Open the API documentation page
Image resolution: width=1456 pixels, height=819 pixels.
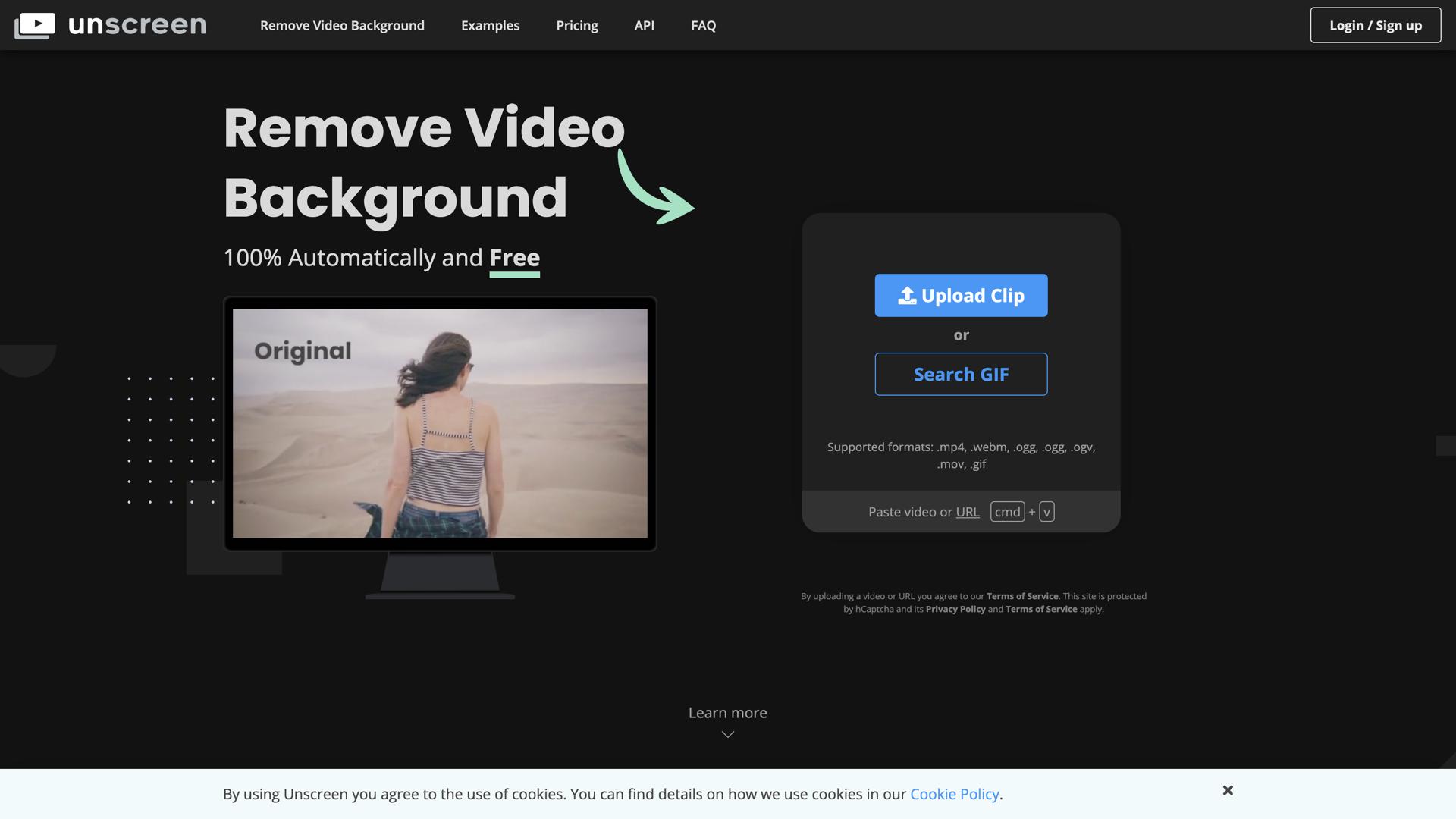point(644,25)
